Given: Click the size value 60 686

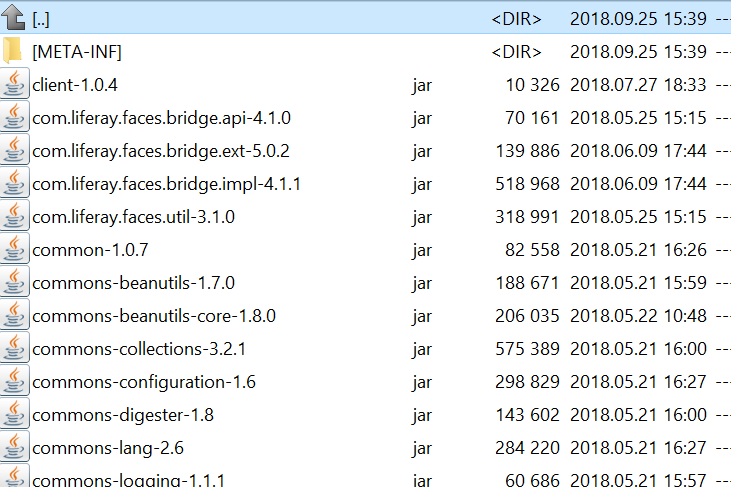Looking at the screenshot, I should (x=532, y=480).
